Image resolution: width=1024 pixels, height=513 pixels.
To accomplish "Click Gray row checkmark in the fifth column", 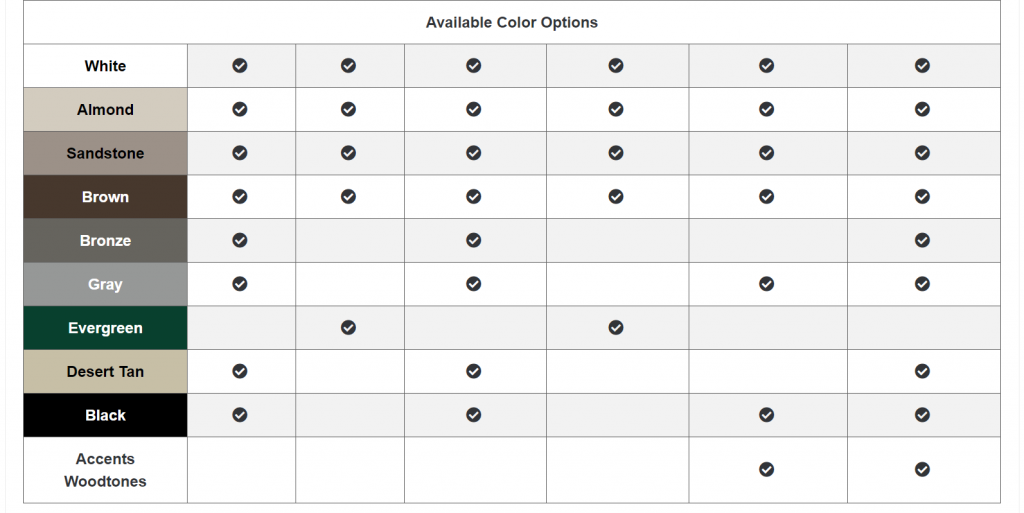I will click(766, 284).
